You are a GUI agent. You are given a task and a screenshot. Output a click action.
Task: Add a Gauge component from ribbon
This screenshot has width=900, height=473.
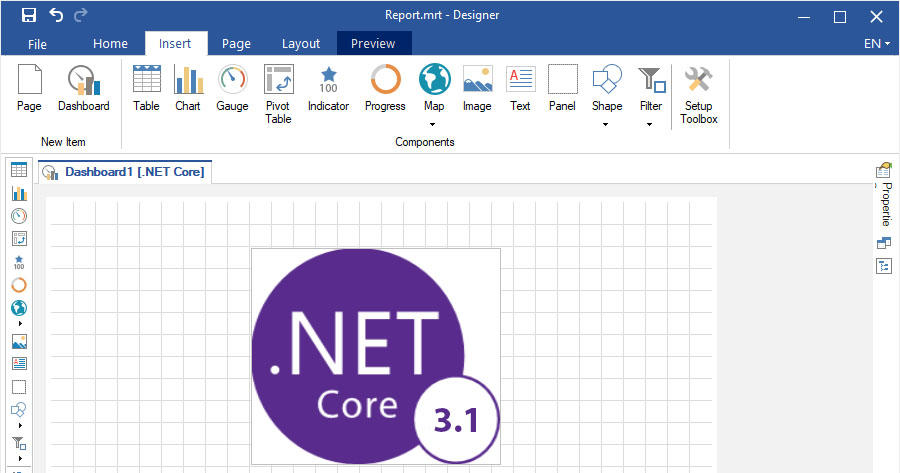point(232,88)
